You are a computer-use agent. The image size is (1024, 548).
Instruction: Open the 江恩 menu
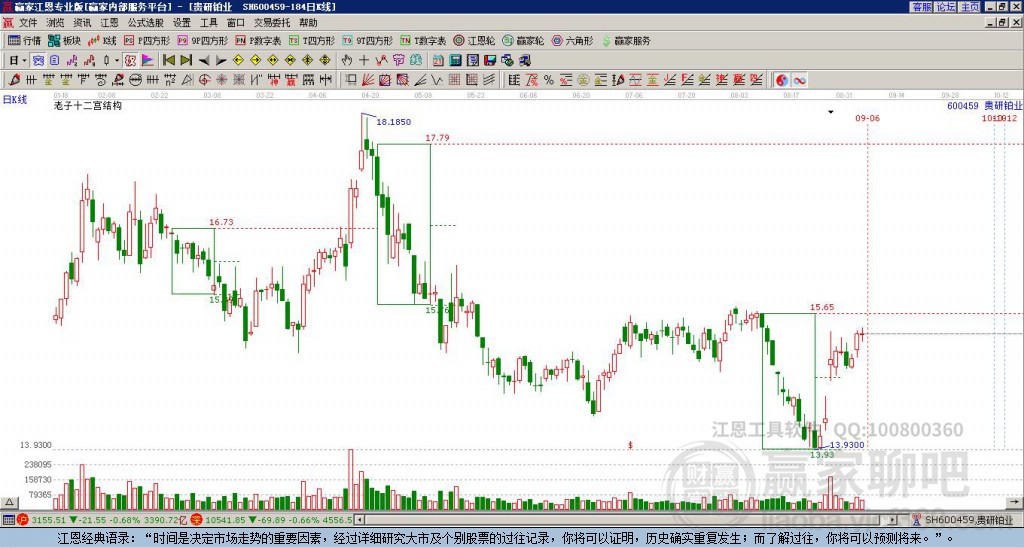pyautogui.click(x=109, y=23)
